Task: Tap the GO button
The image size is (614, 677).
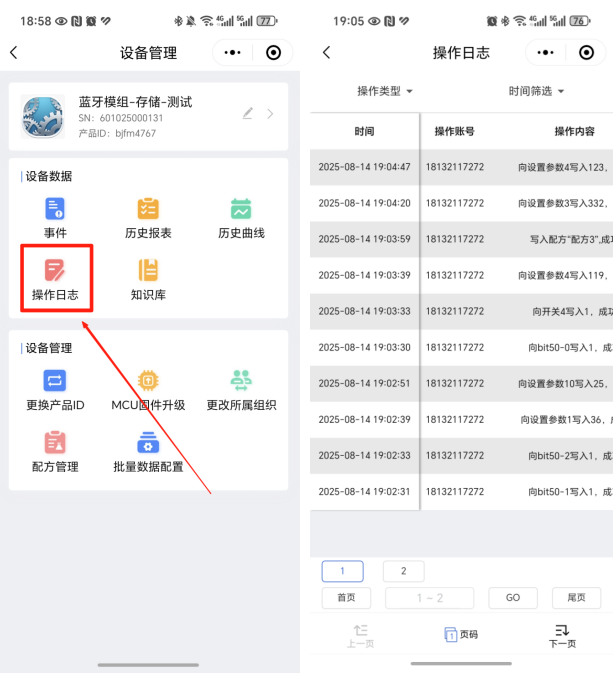Action: (x=513, y=598)
